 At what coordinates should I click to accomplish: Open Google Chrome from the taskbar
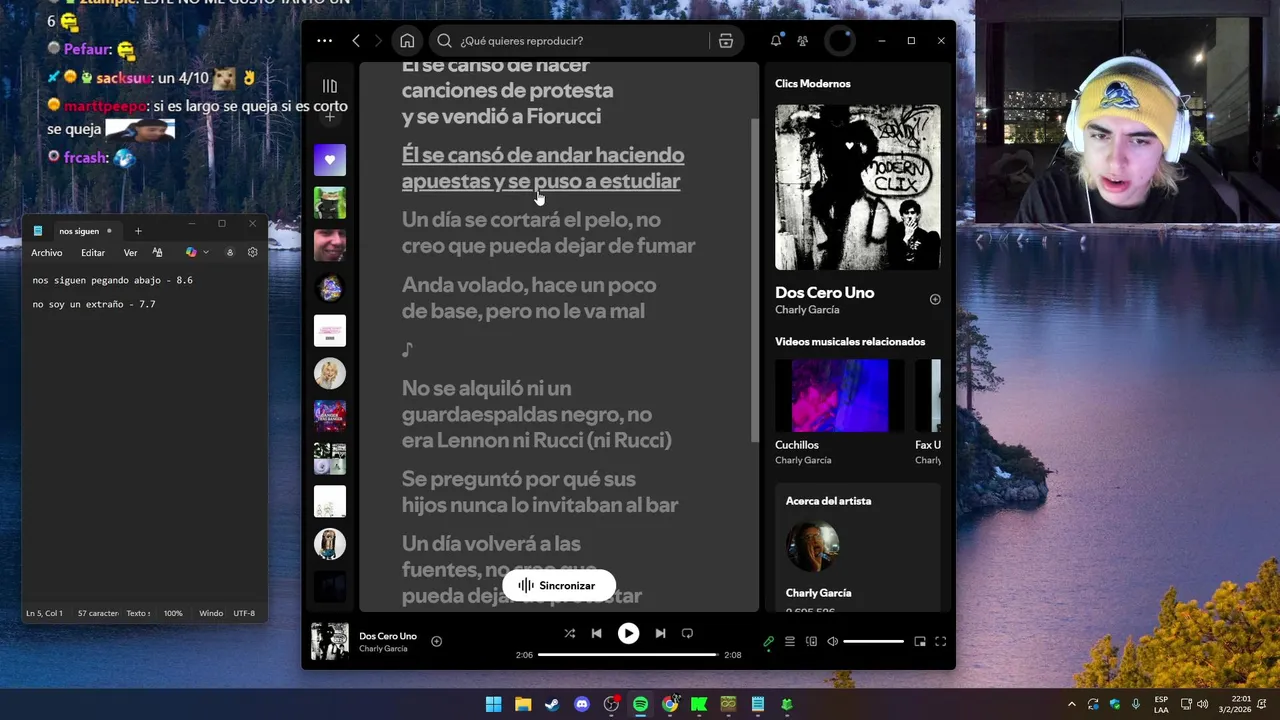pyautogui.click(x=670, y=704)
